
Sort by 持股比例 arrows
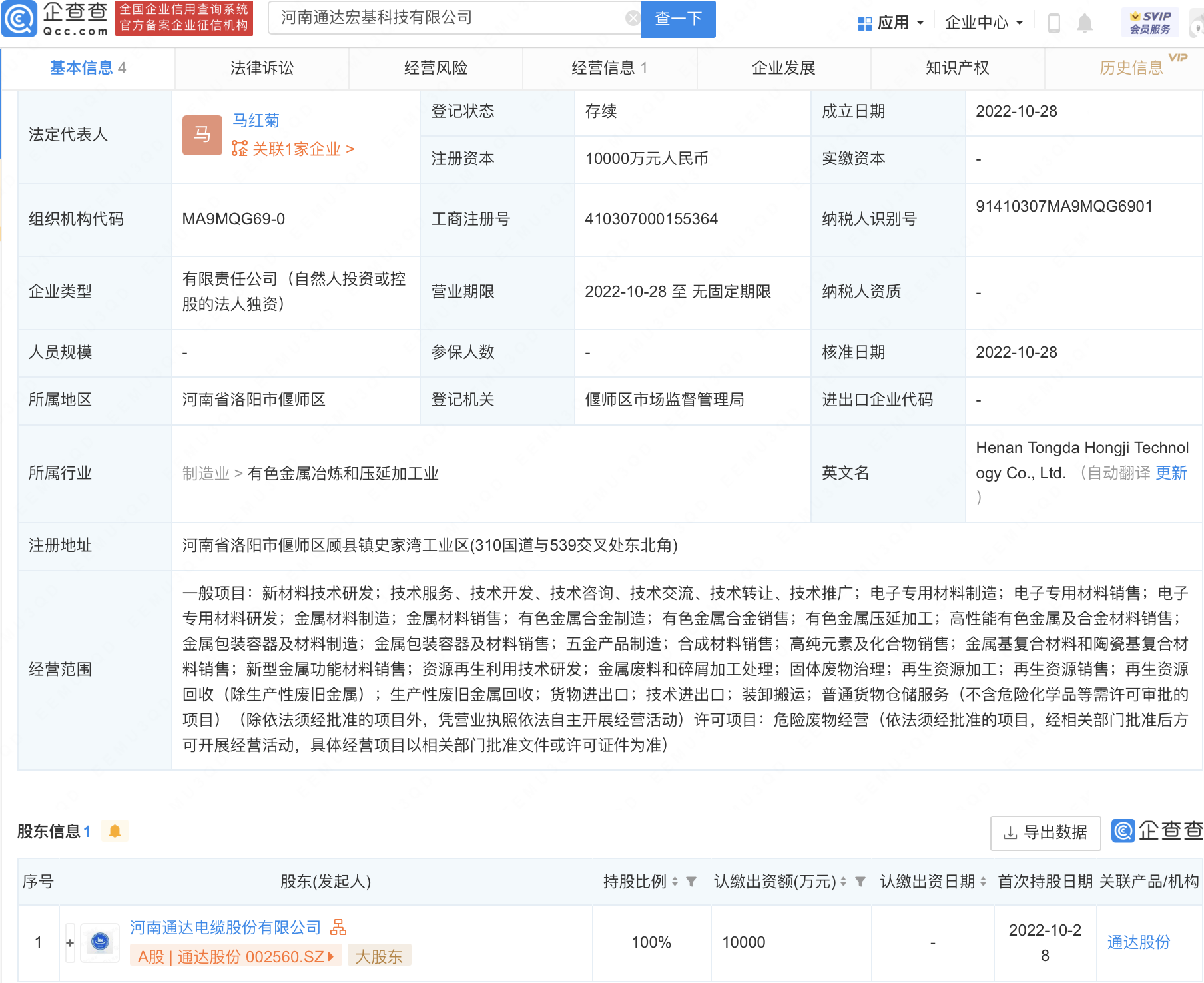tap(675, 882)
